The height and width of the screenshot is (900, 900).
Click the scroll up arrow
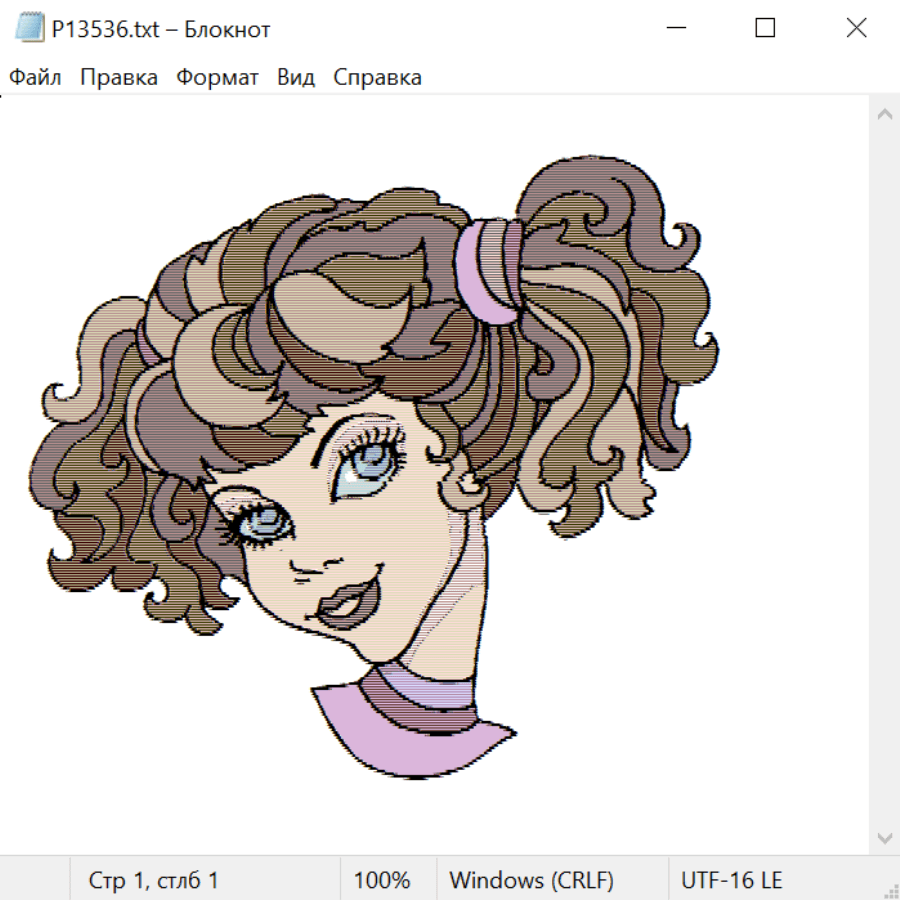(x=884, y=115)
